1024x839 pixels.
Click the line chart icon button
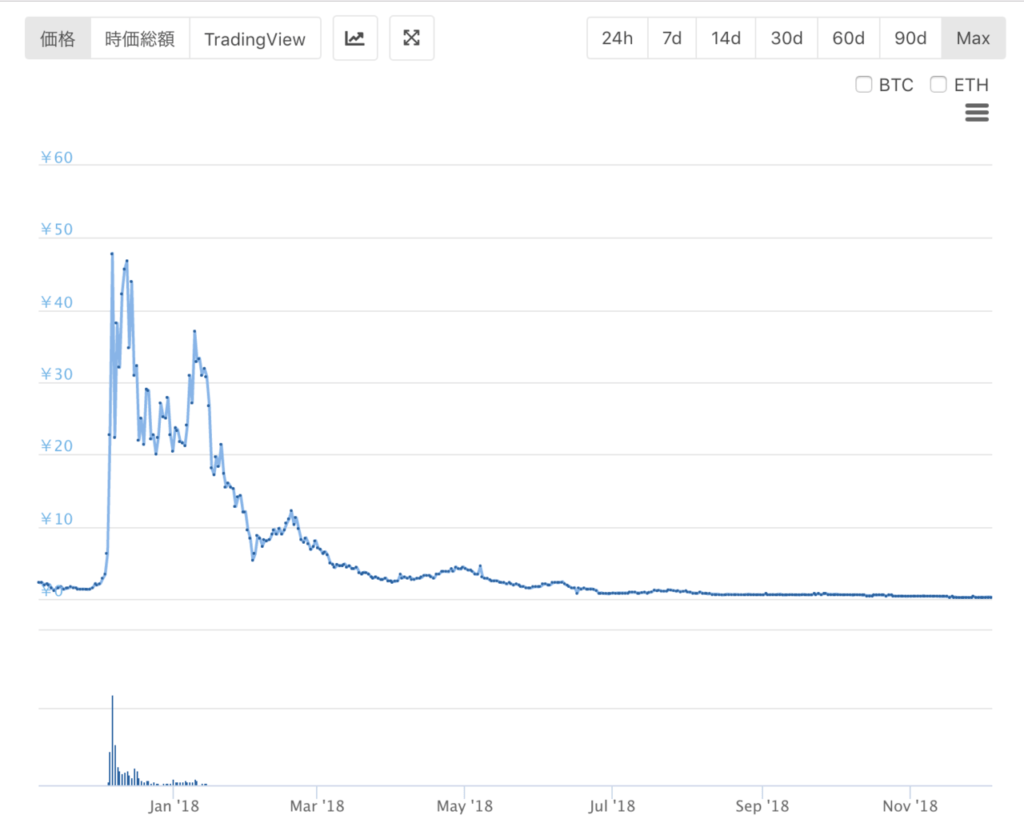354,38
